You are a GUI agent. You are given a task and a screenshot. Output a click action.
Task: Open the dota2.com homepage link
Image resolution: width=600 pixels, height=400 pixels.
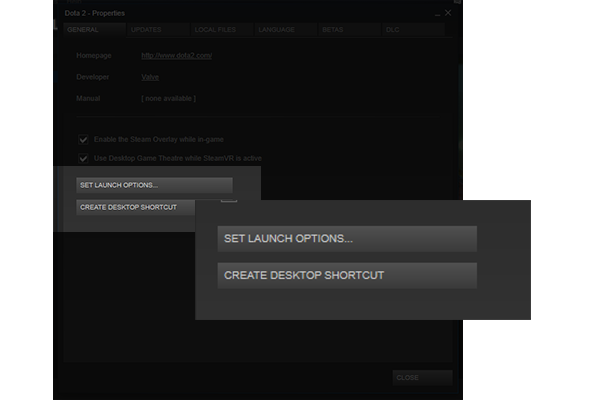(x=176, y=56)
